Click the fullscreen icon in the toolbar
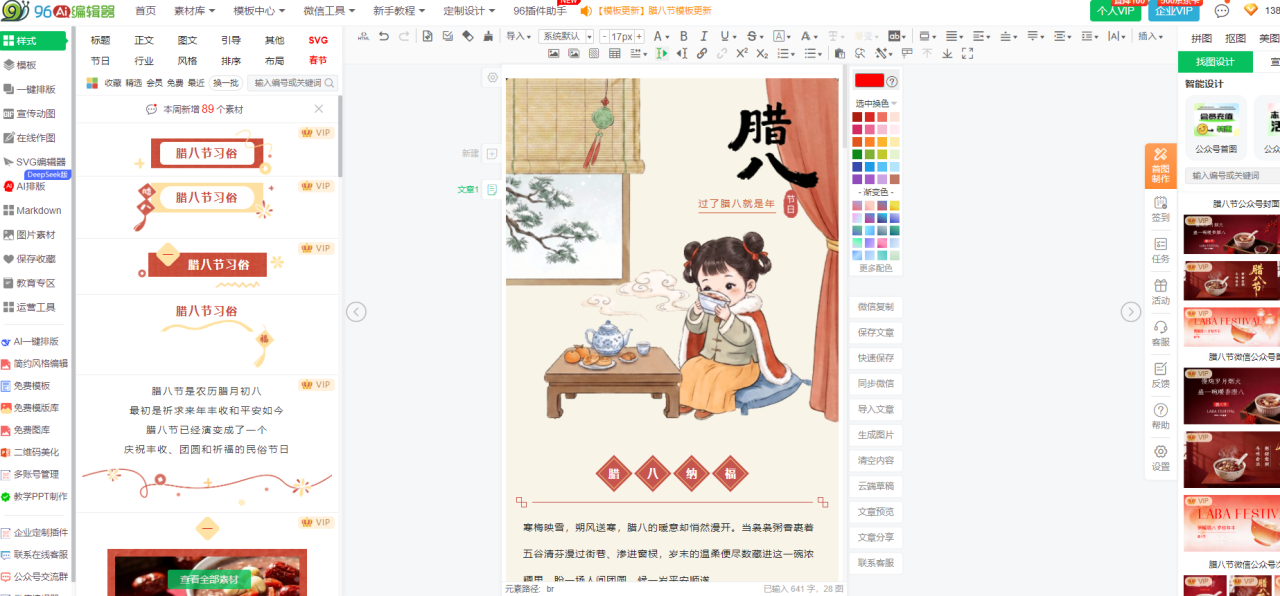 [967, 54]
